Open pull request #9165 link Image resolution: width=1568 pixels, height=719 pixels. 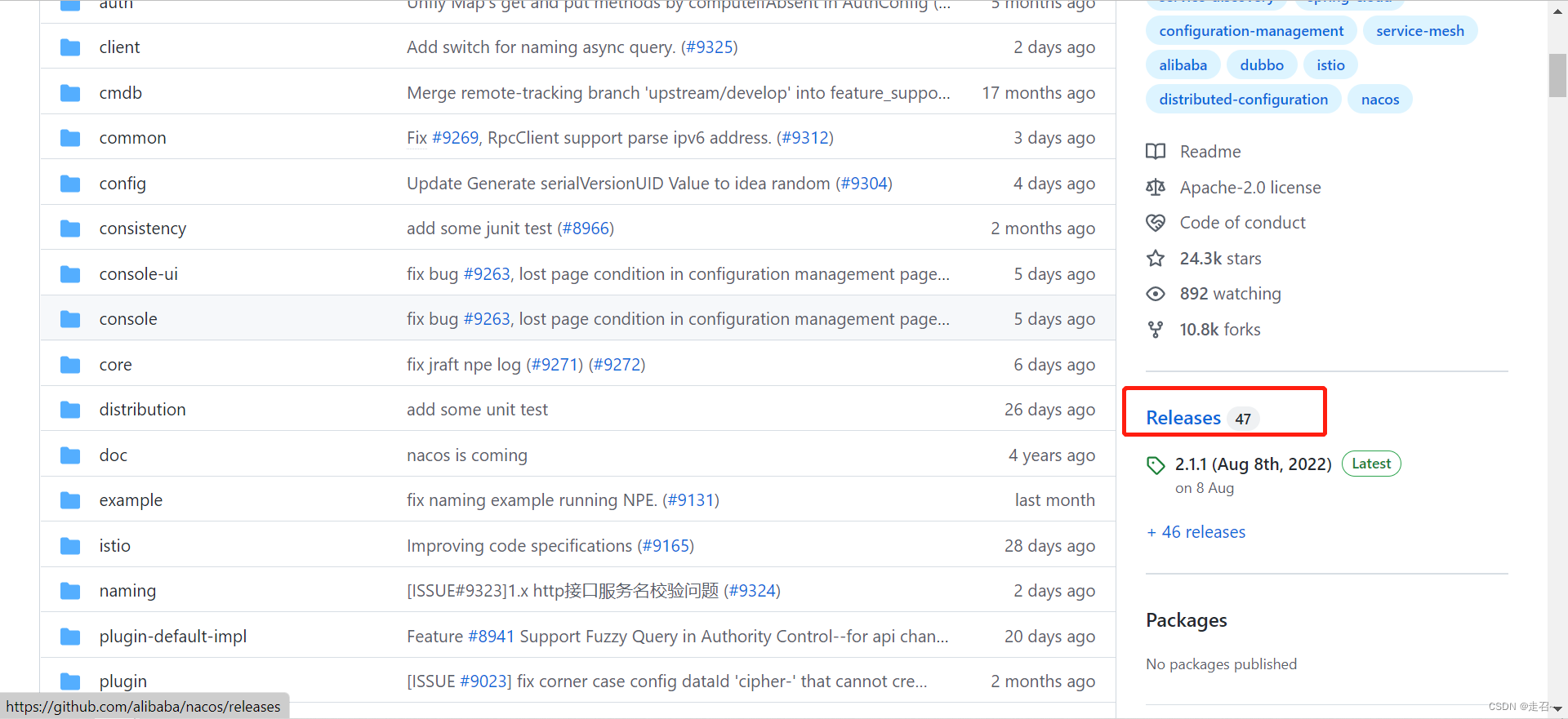point(666,546)
